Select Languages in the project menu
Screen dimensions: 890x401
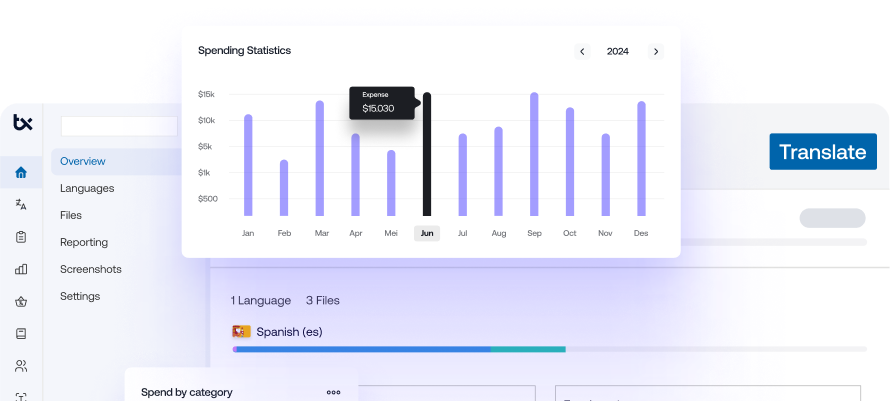pyautogui.click(x=87, y=188)
